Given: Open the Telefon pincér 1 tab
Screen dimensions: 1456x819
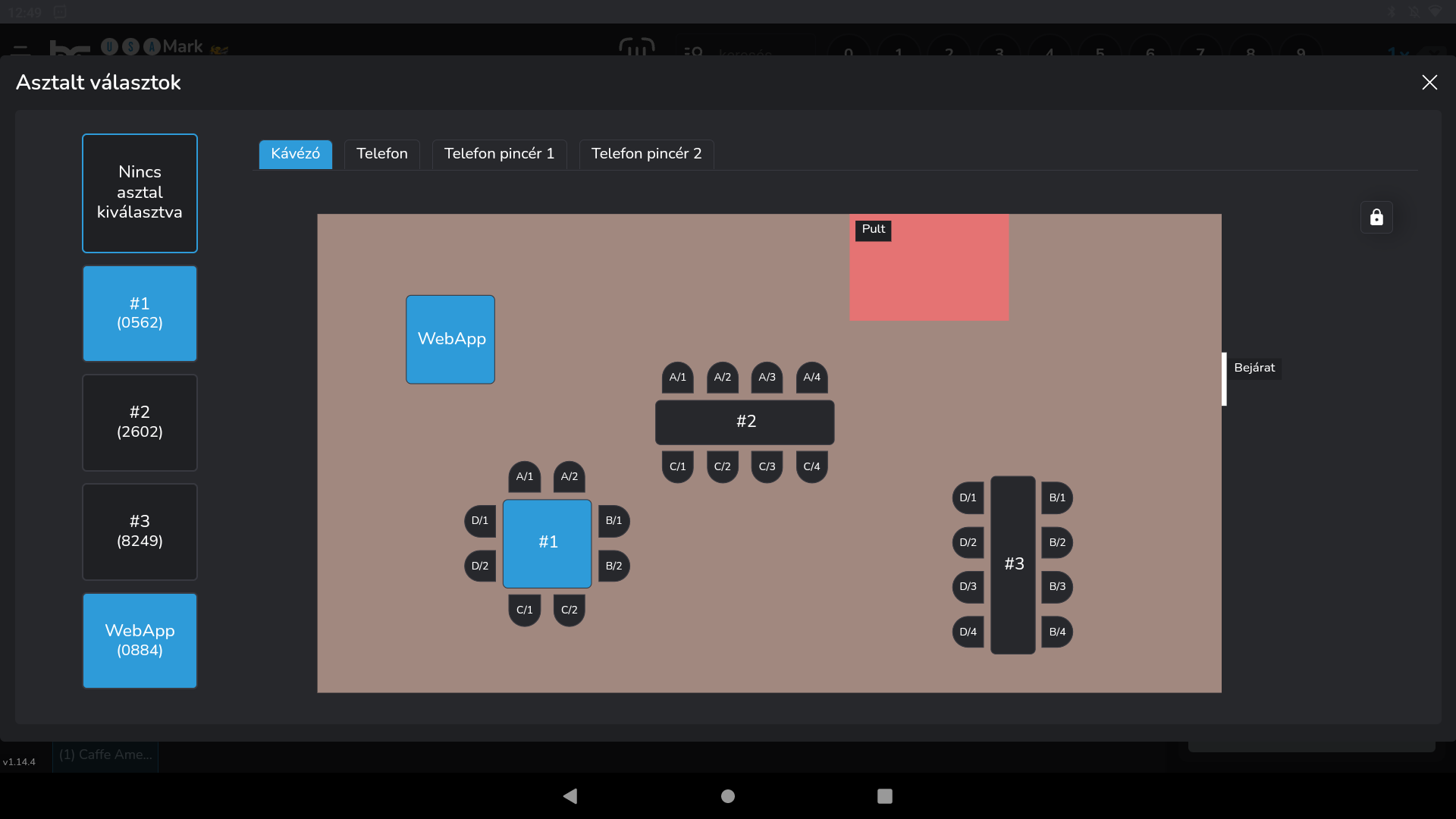Looking at the screenshot, I should 499,154.
